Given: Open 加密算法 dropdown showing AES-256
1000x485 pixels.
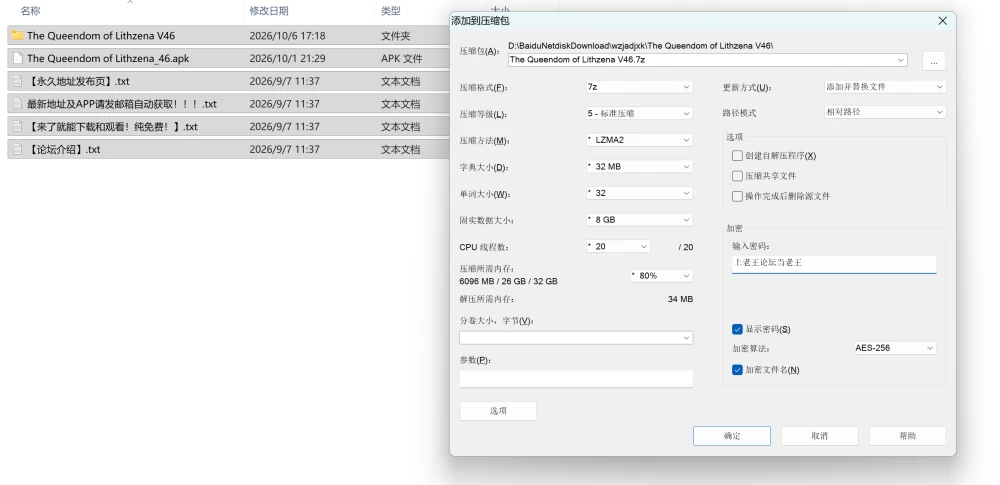Looking at the screenshot, I should pyautogui.click(x=895, y=348).
